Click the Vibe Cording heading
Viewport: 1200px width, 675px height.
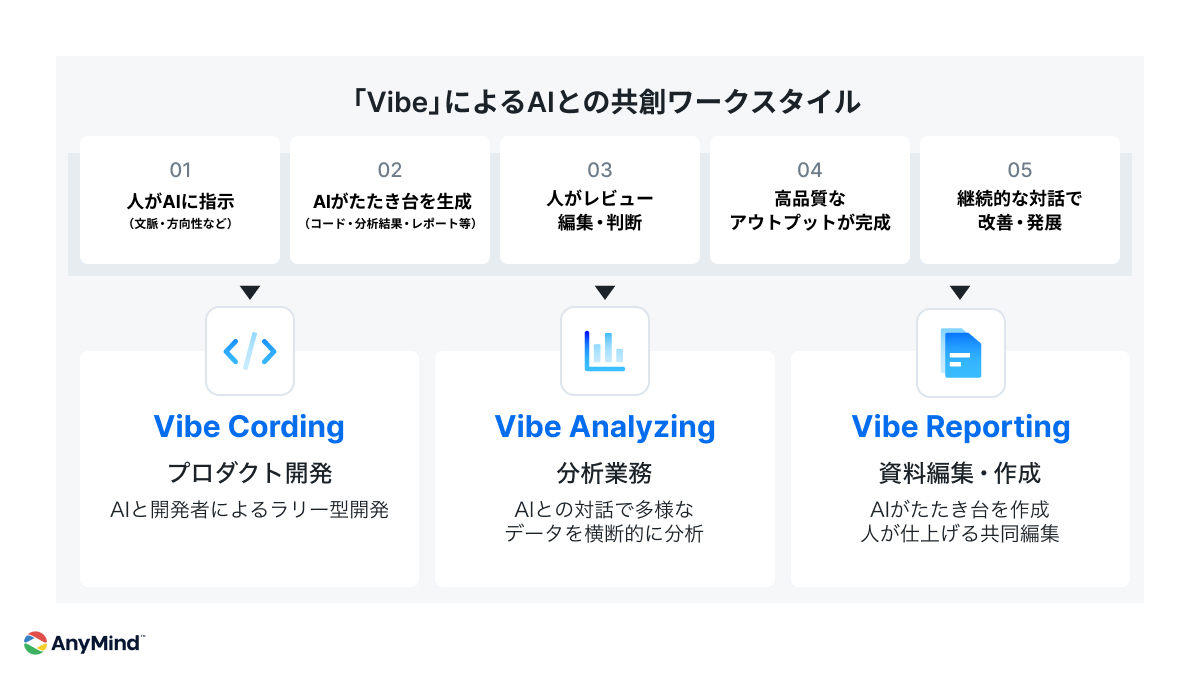[x=249, y=427]
